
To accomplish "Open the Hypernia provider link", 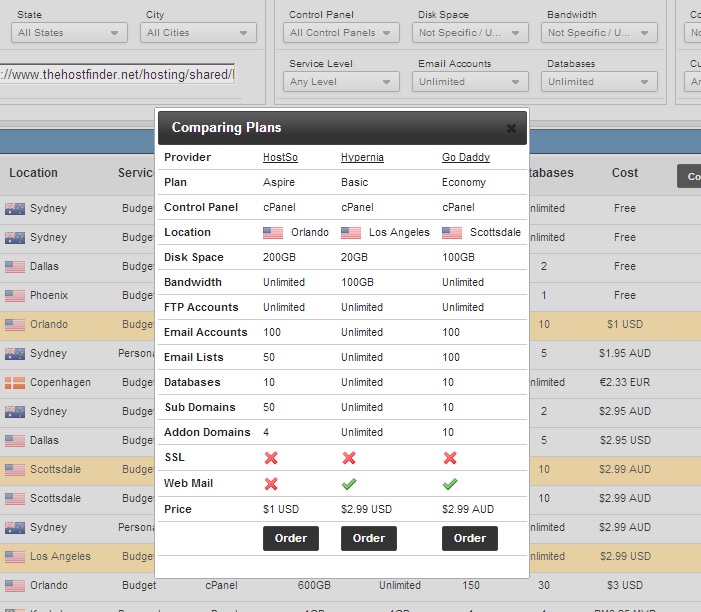I will 362,157.
